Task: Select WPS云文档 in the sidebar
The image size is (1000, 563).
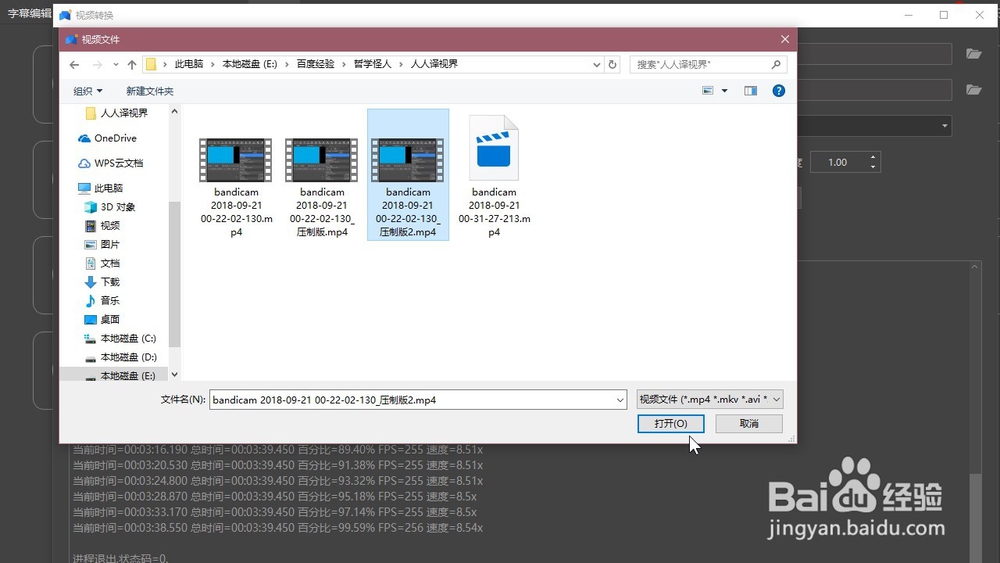Action: [x=110, y=163]
